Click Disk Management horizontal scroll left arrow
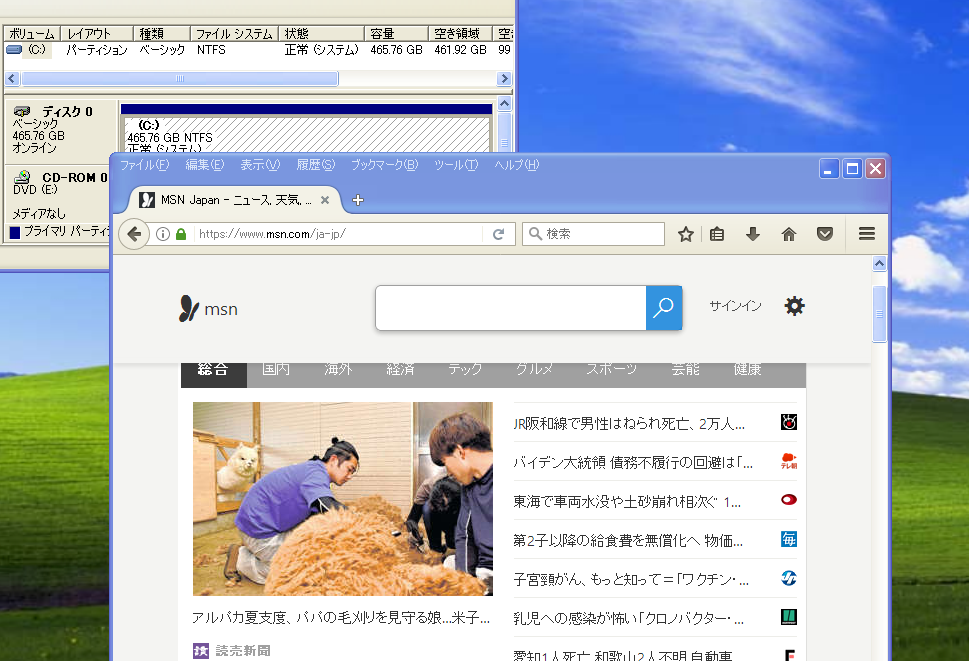Image resolution: width=969 pixels, height=661 pixels. coord(12,78)
